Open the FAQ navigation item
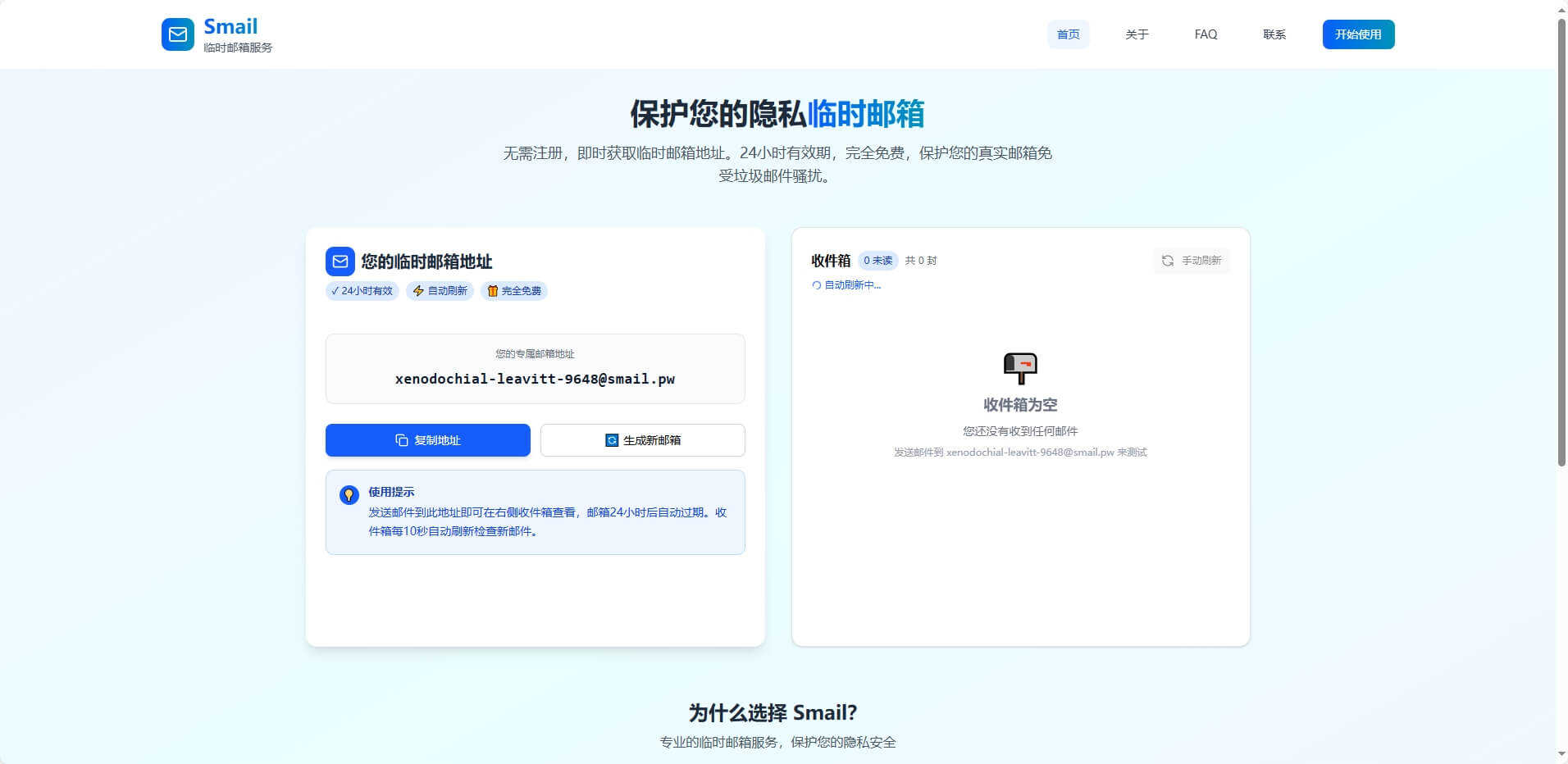Viewport: 1568px width, 764px height. coord(1205,34)
